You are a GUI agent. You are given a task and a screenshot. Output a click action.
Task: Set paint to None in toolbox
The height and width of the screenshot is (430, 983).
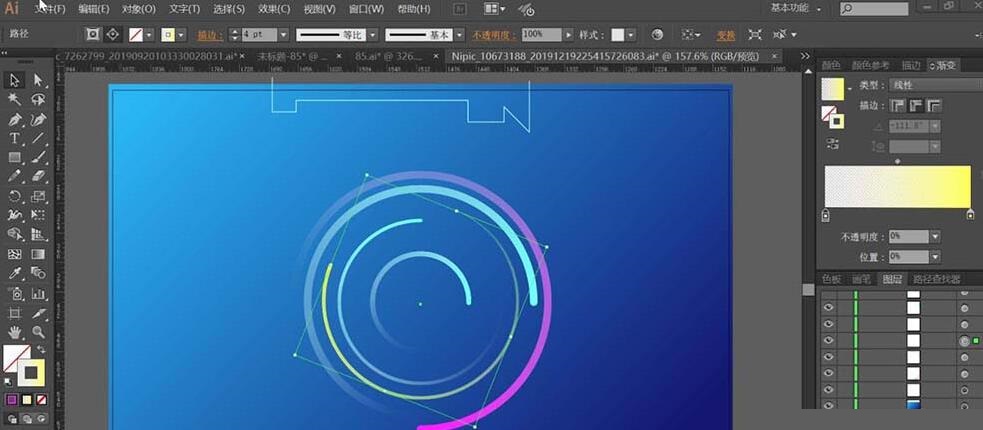coord(41,399)
